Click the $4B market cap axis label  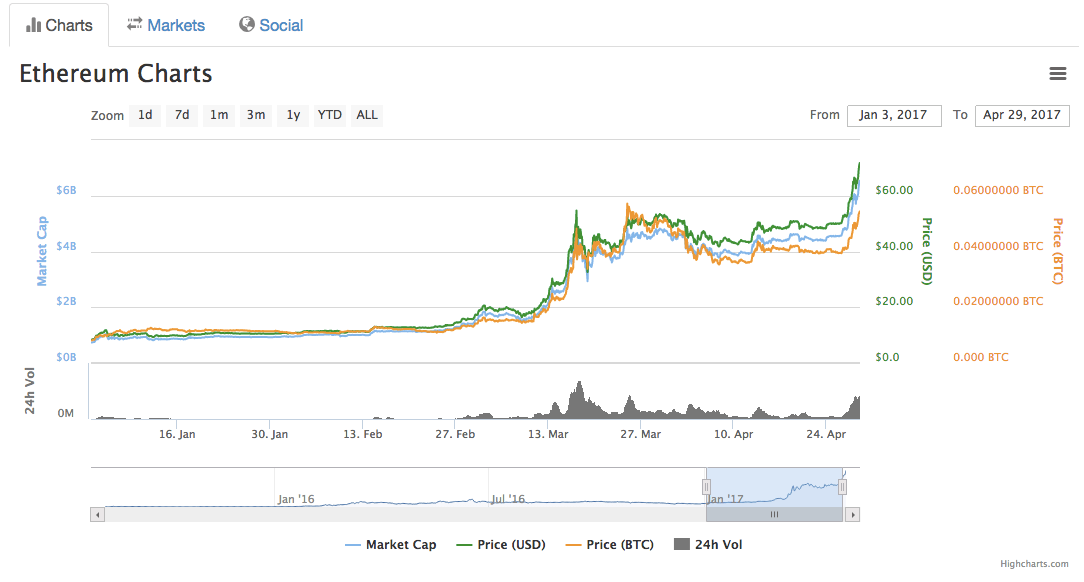[66, 246]
